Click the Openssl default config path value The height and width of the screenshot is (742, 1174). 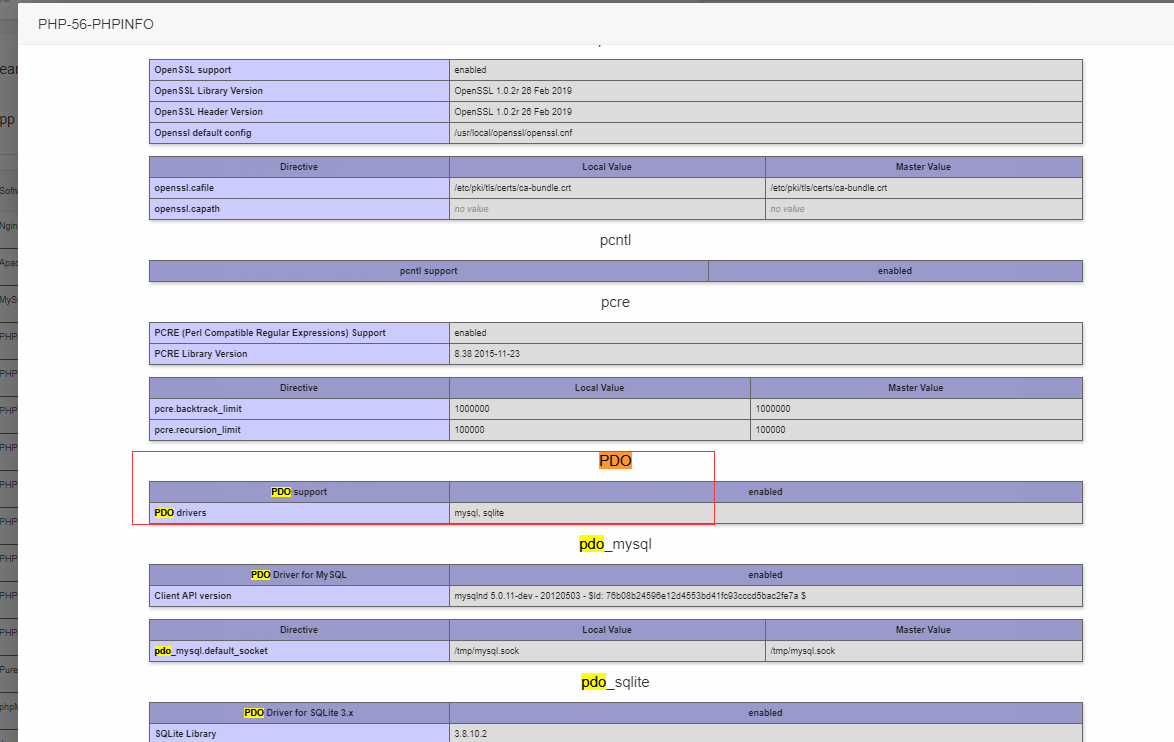point(513,133)
